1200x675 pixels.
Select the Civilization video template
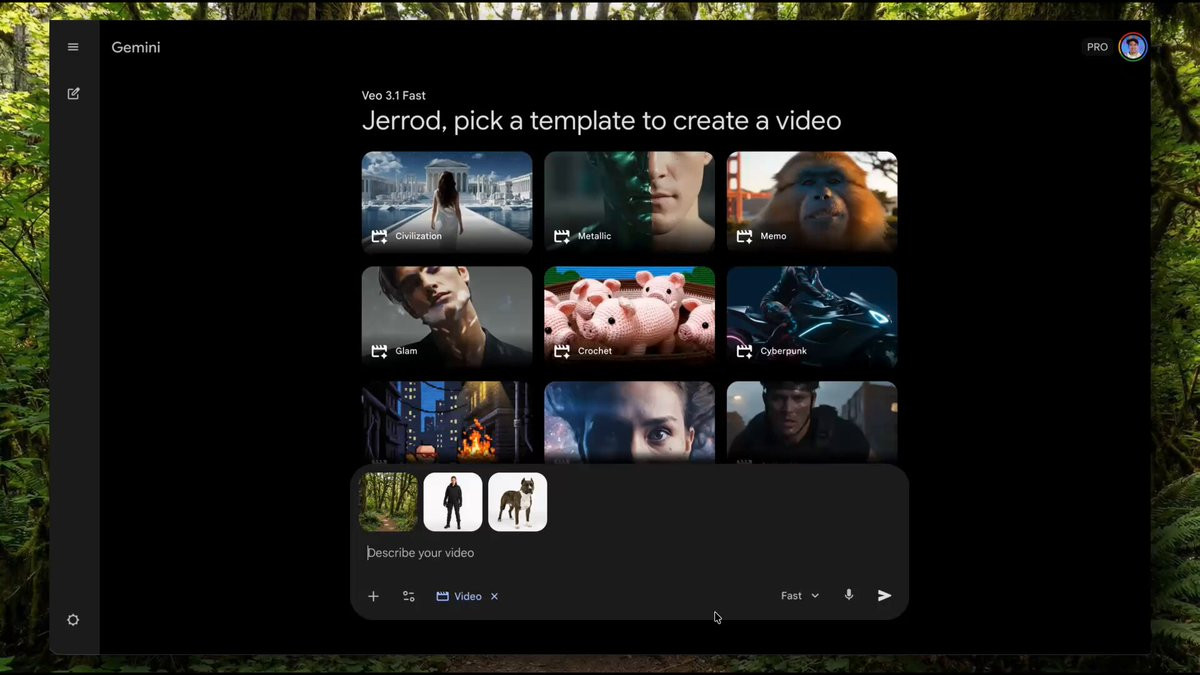point(447,201)
